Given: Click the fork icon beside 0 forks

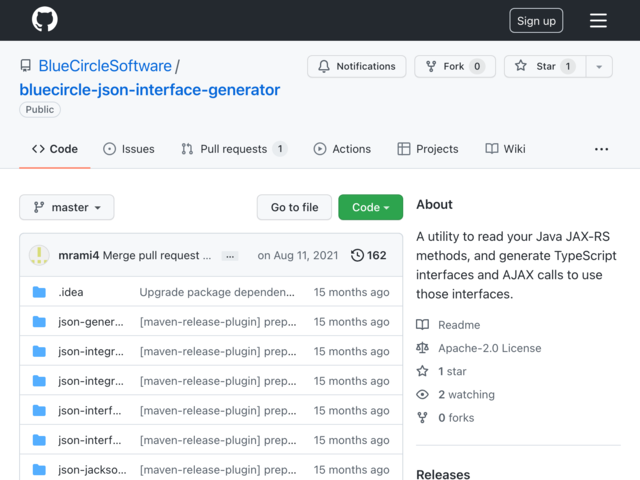Looking at the screenshot, I should [x=422, y=418].
